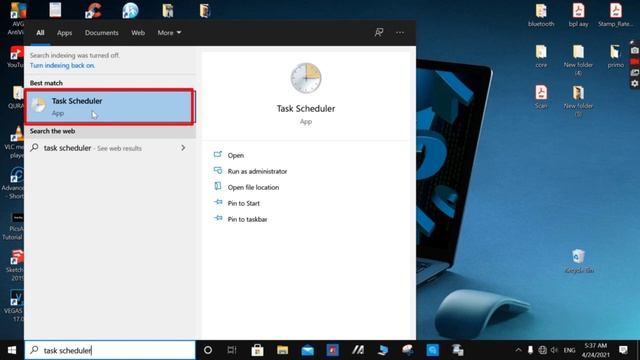
Task: Show hidden tray icons chevron
Action: [x=518, y=350]
